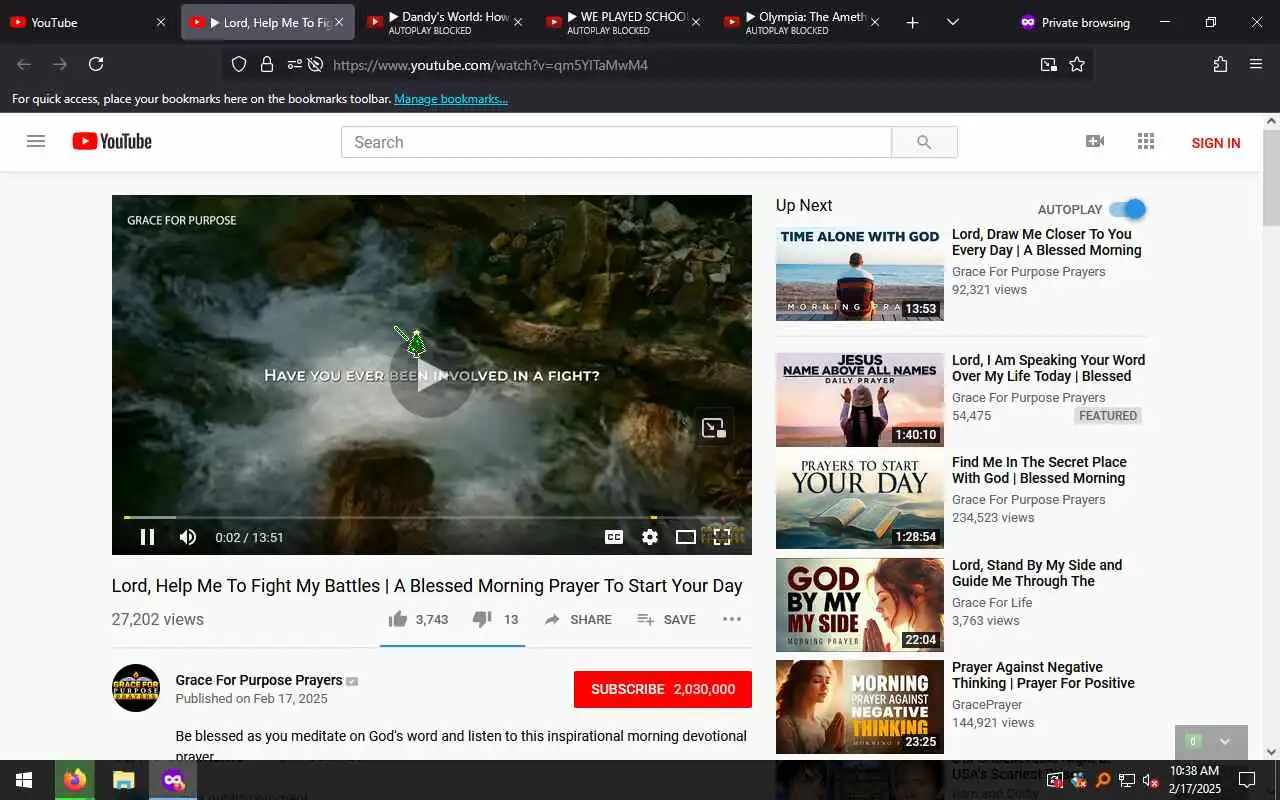
Task: Expand the list all tabs chevron
Action: 952,22
